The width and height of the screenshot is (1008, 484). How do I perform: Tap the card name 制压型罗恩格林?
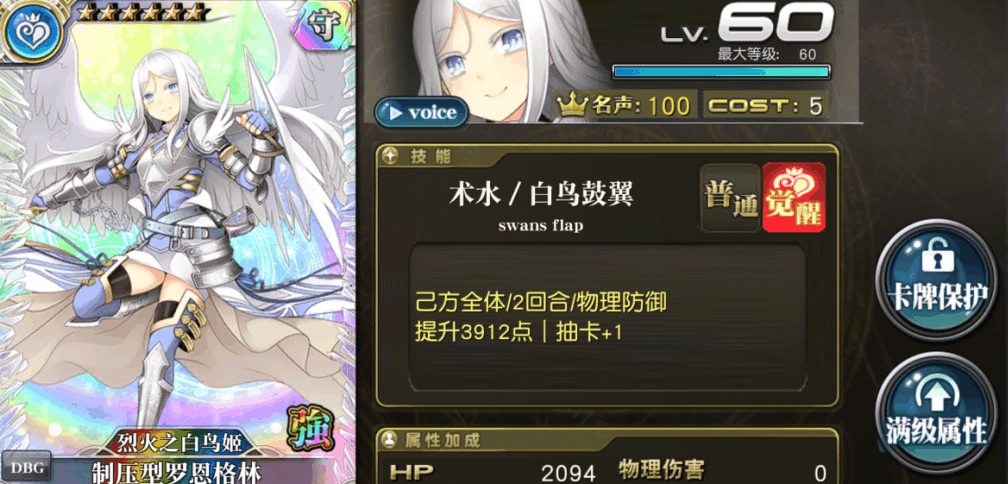tap(177, 472)
